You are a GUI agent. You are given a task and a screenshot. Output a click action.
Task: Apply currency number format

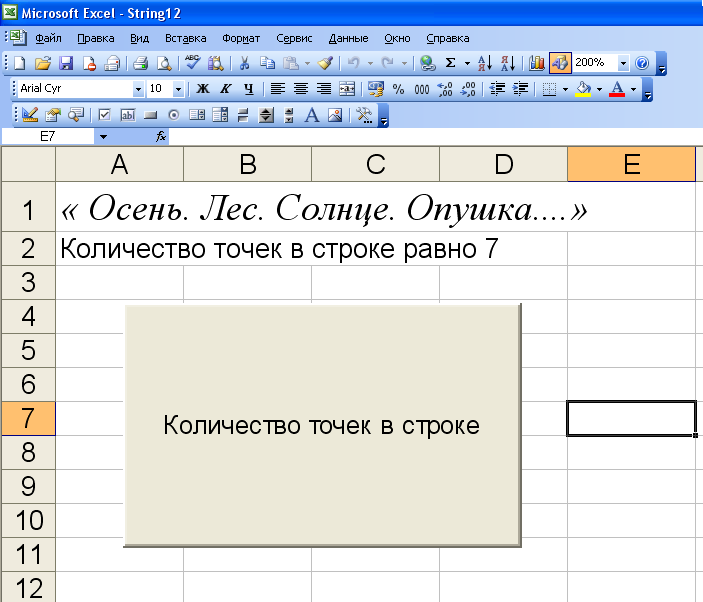[376, 89]
